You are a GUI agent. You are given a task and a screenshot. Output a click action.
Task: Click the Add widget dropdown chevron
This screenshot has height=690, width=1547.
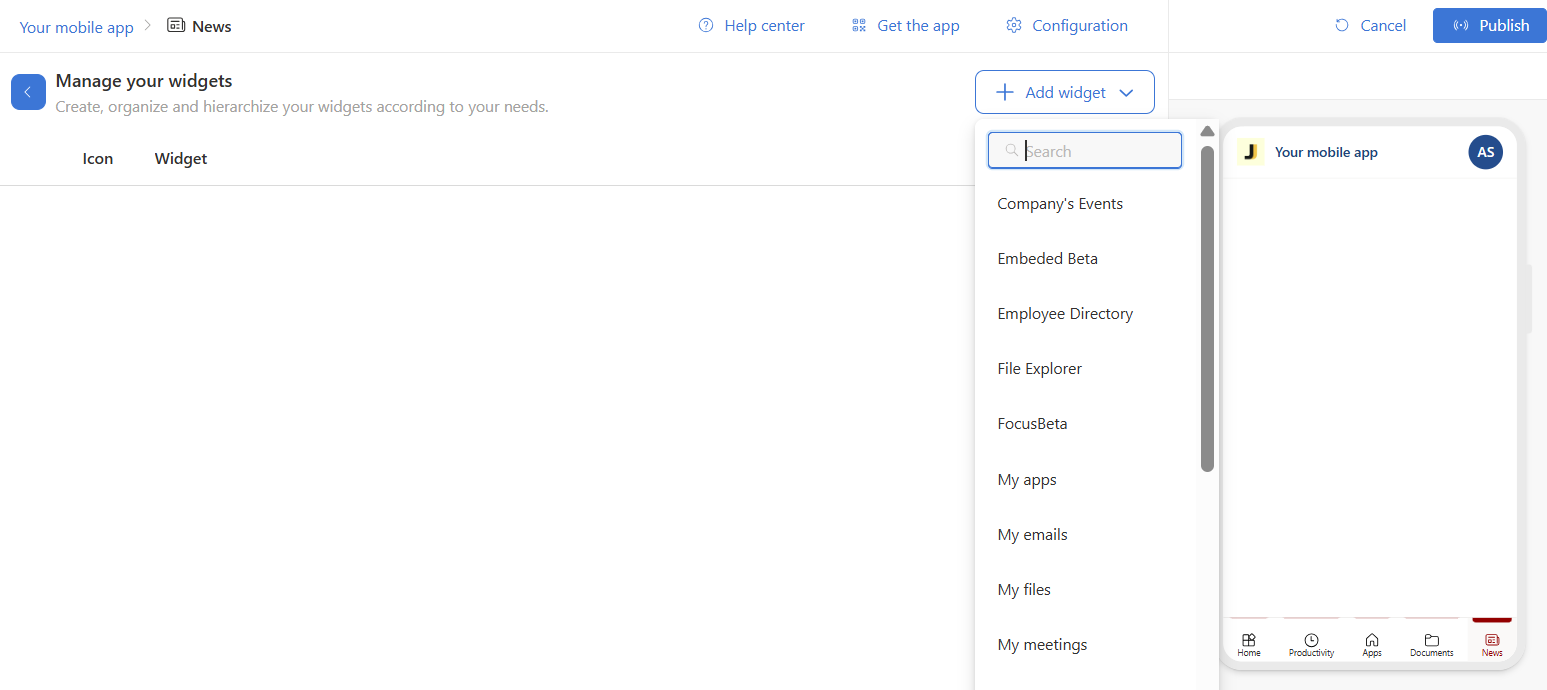[x=1126, y=93]
